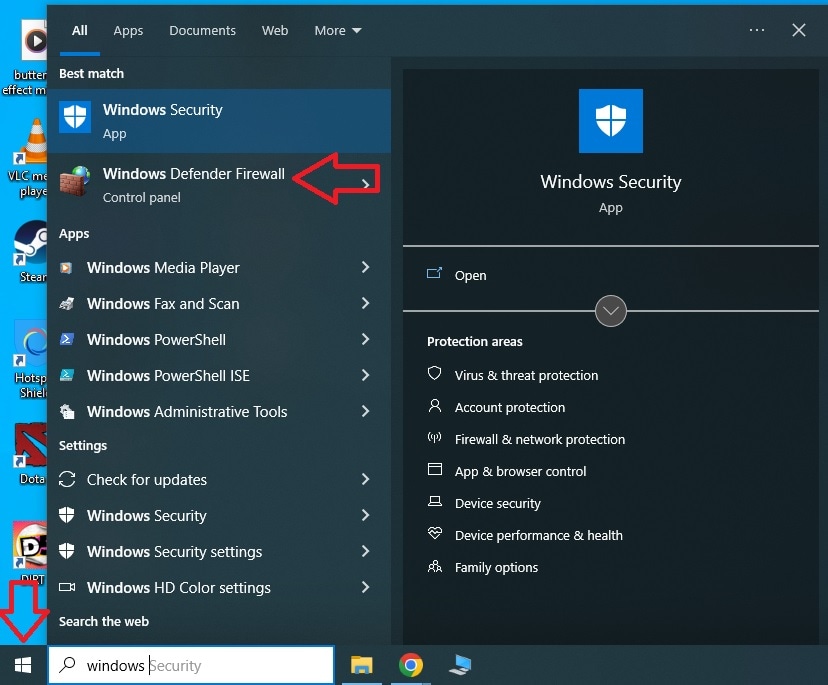
Task: Expand the Check for updates chevron
Action: (365, 479)
